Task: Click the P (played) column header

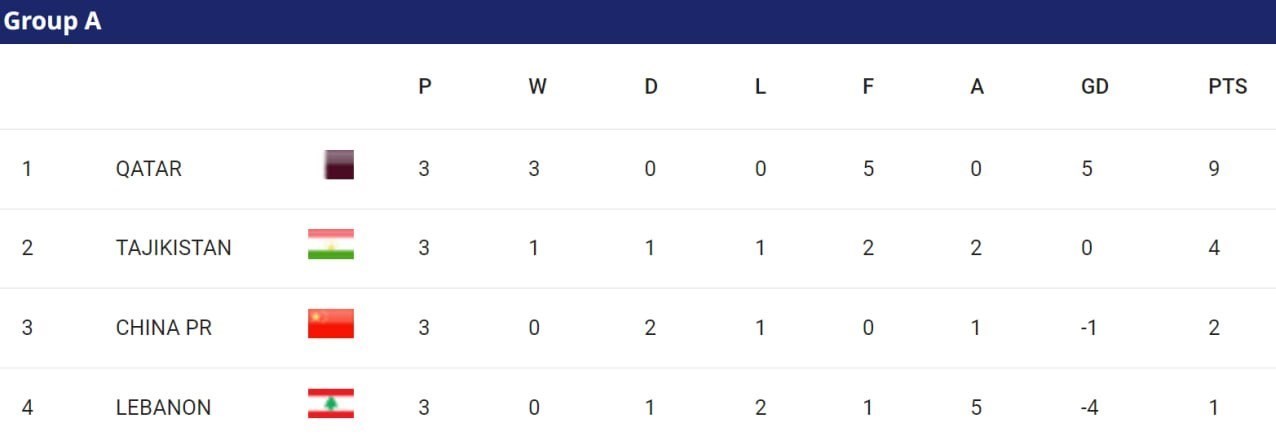Action: [x=425, y=87]
